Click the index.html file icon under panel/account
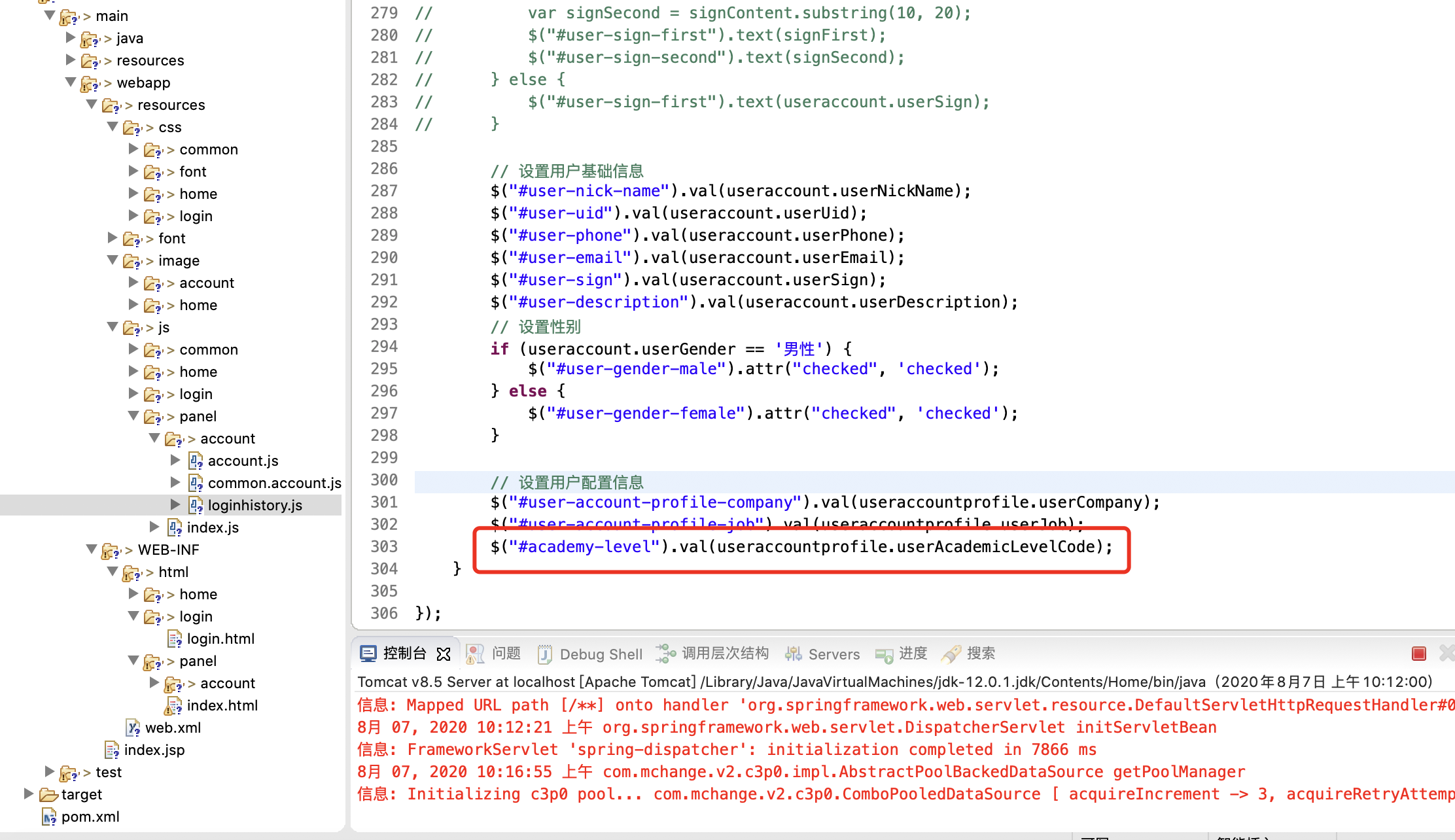The width and height of the screenshot is (1455, 840). click(x=174, y=705)
